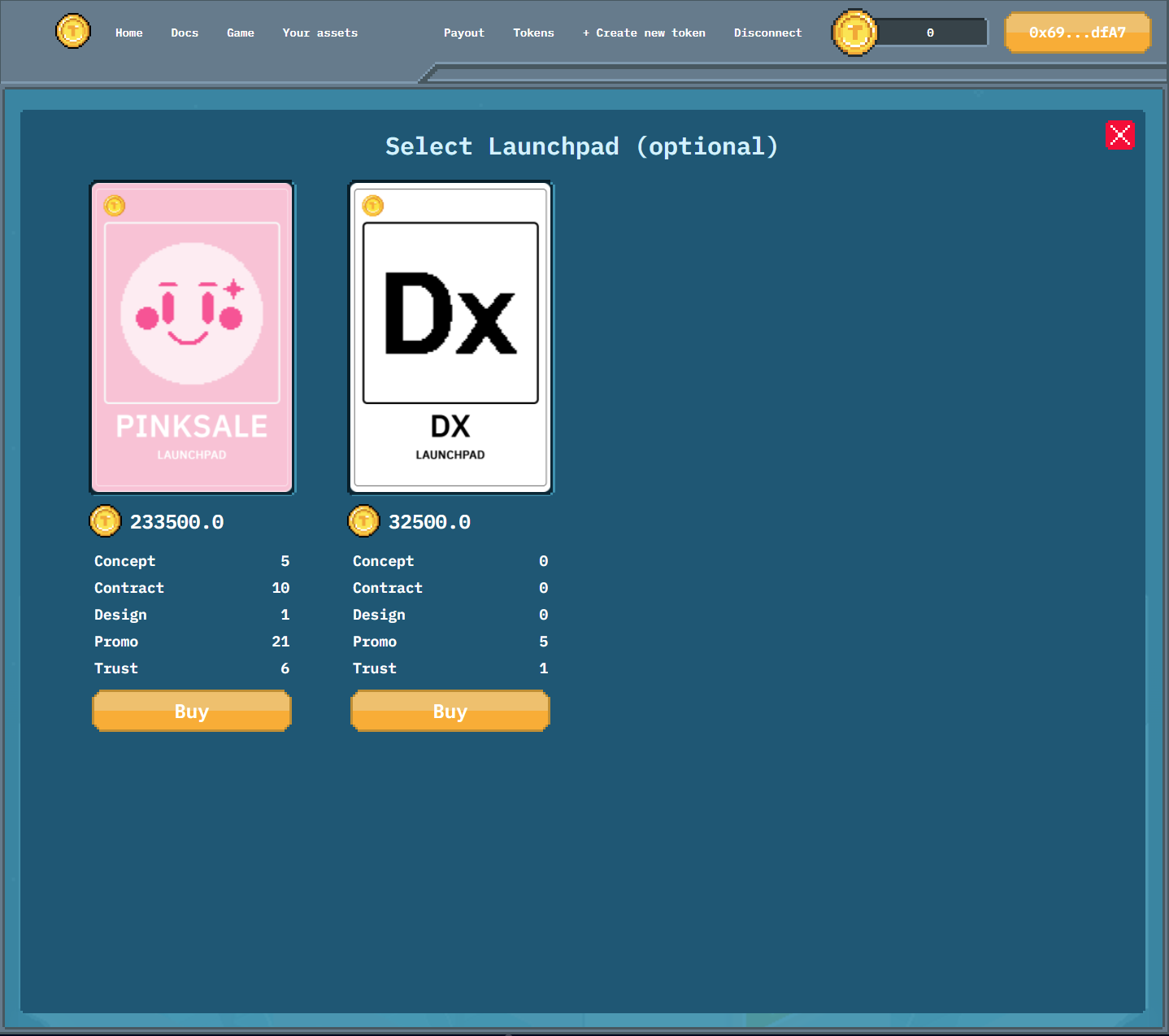Select the DX launchpad card

pyautogui.click(x=450, y=337)
